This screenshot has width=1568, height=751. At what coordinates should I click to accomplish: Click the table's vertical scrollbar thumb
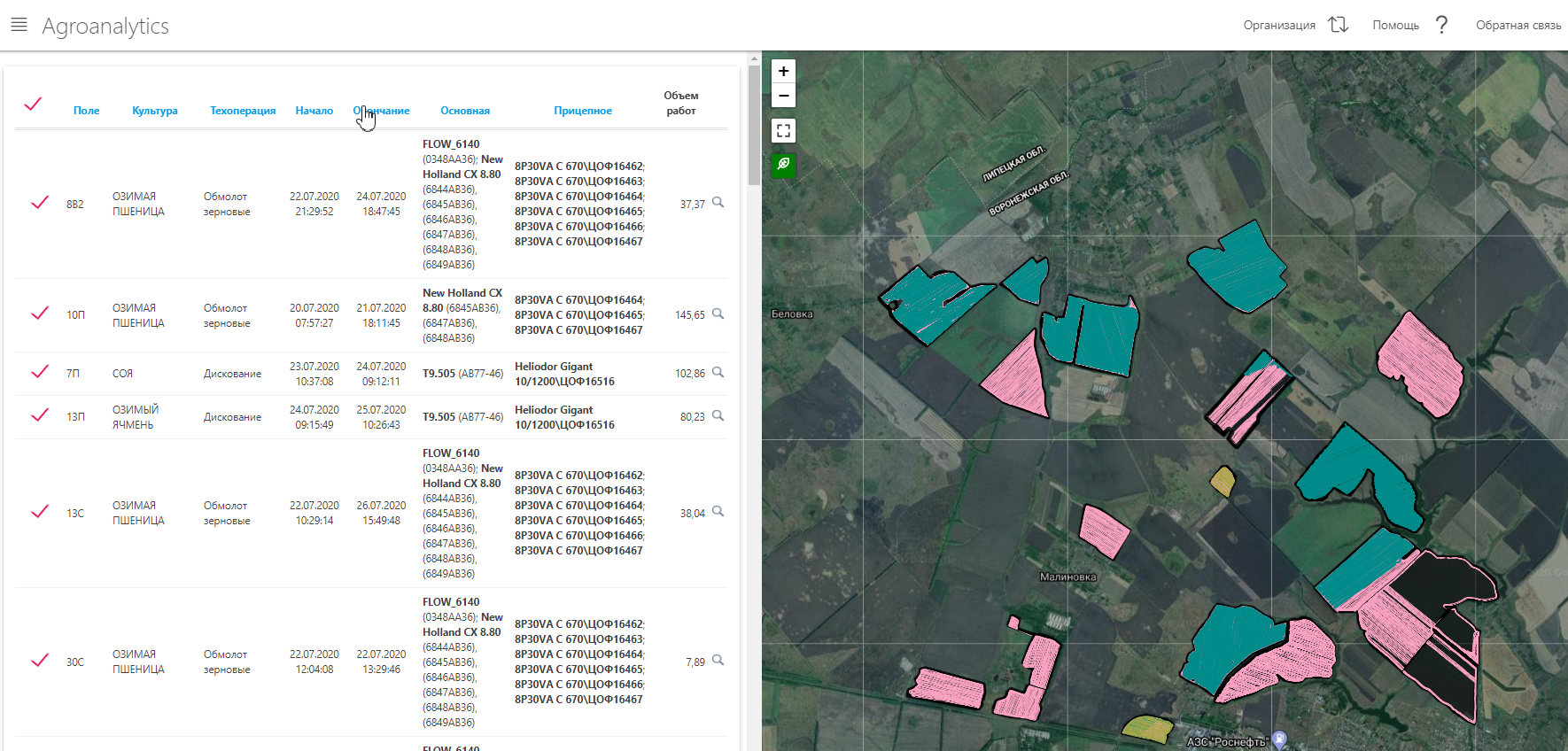tap(754, 124)
